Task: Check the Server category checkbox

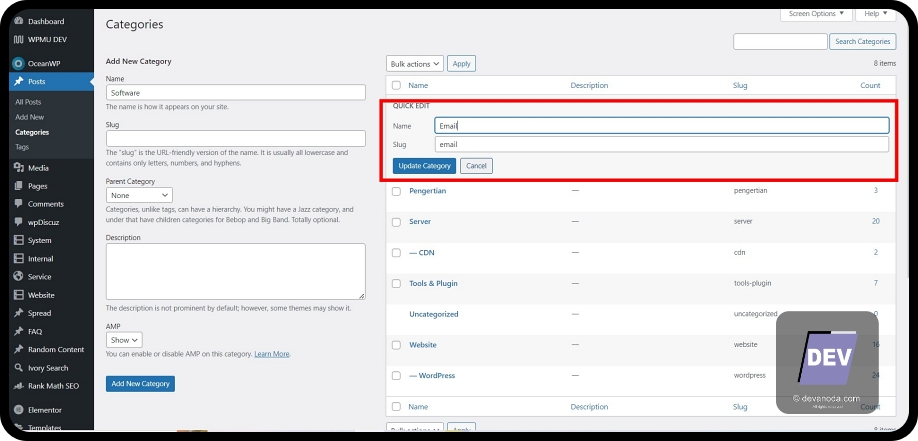Action: [x=396, y=222]
